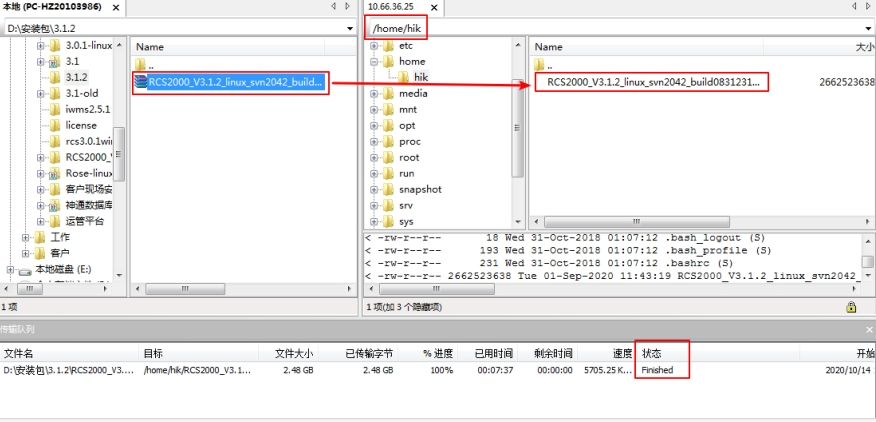Select the hik folder in remote tree
This screenshot has height=422, width=876.
click(421, 77)
